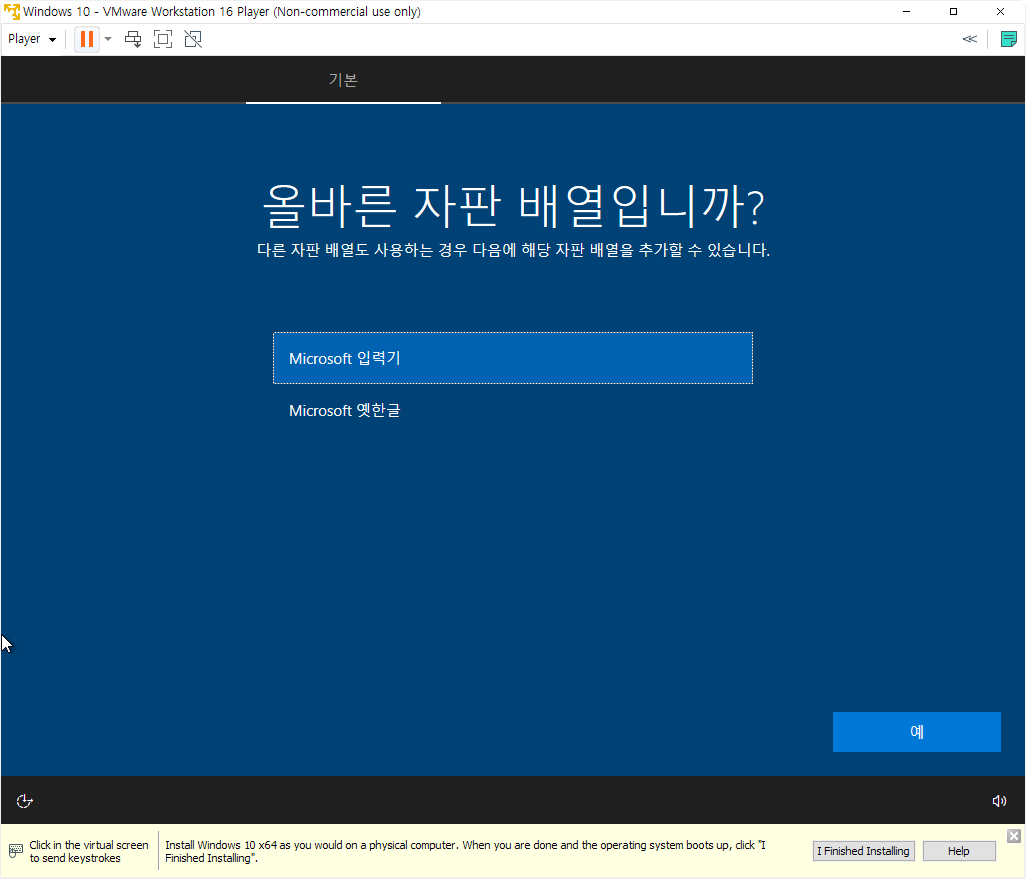Pause the virtual machine
The height and width of the screenshot is (879, 1026).
click(x=86, y=39)
